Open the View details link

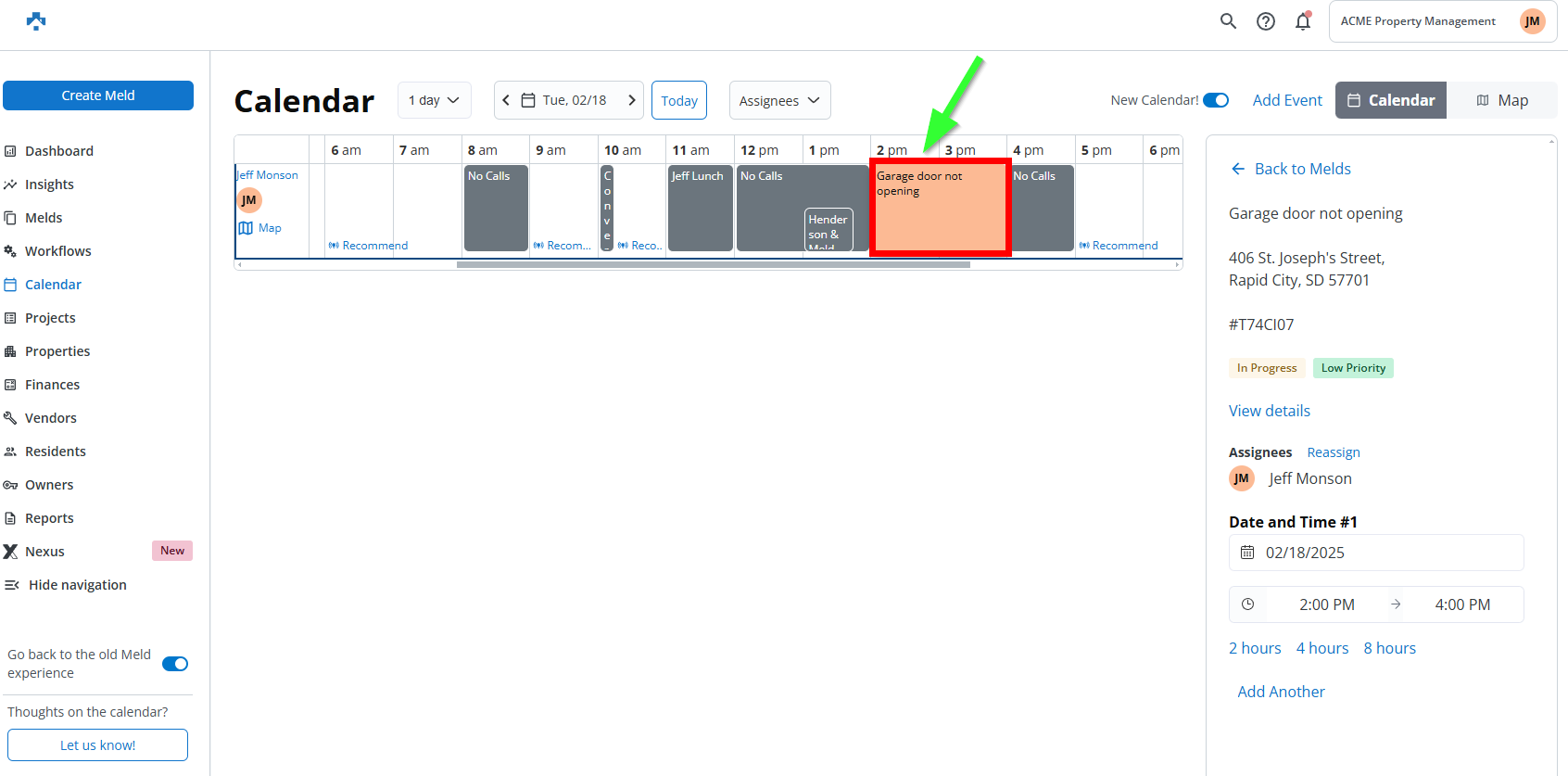[1269, 411]
